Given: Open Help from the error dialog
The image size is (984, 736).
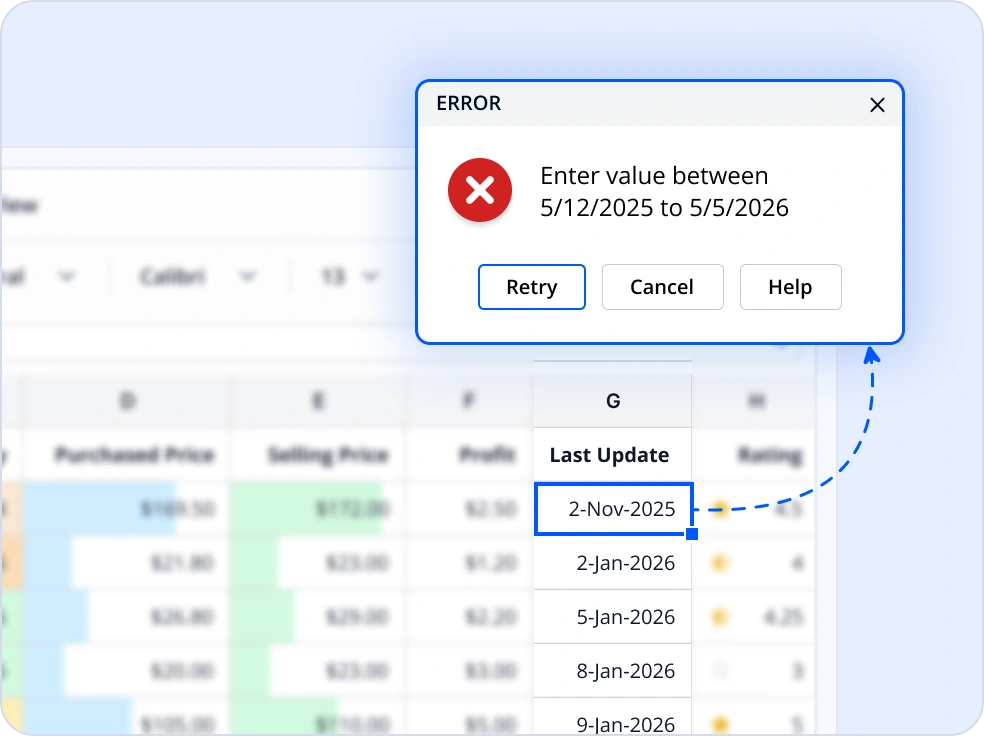Looking at the screenshot, I should tap(790, 287).
